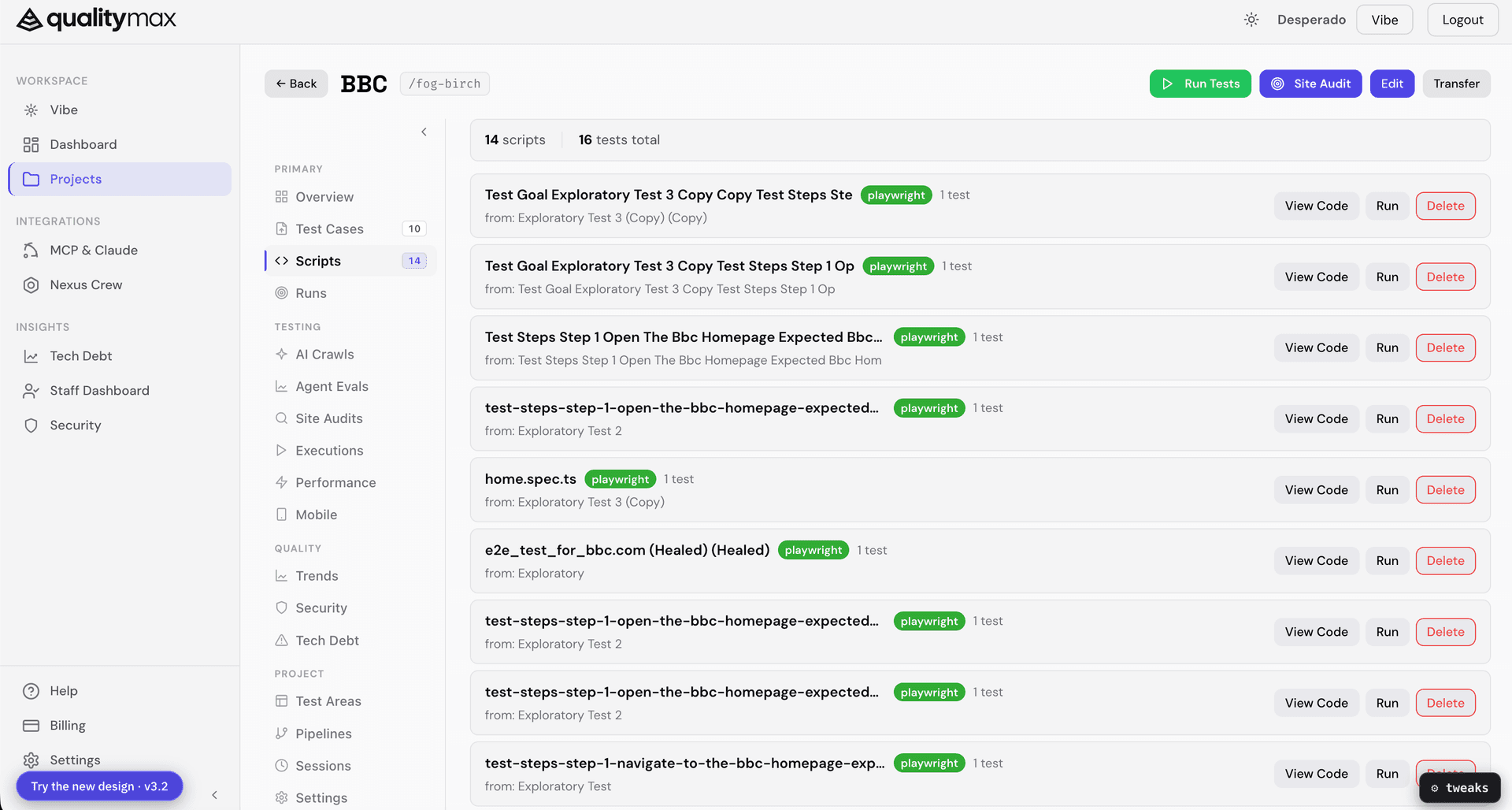Open the Test Areas section

coord(351,701)
